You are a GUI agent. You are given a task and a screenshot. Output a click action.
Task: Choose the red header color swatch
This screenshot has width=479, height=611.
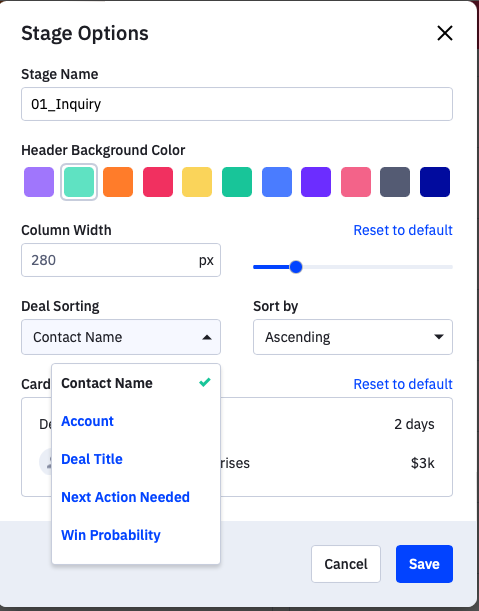(158, 182)
